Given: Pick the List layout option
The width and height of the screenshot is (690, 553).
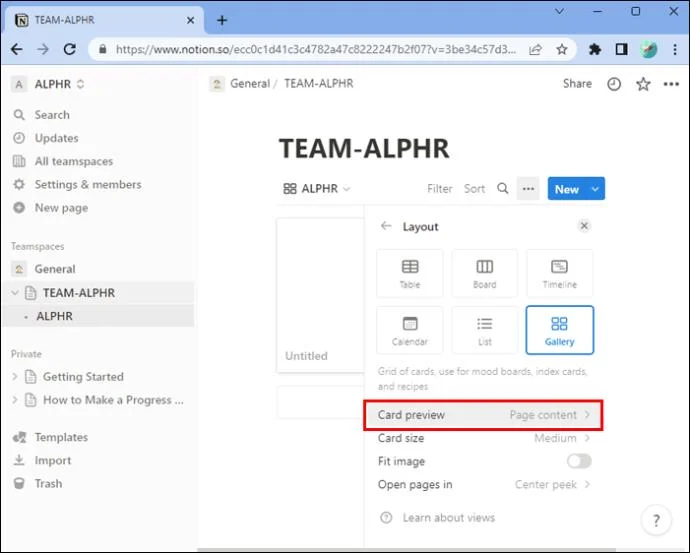Looking at the screenshot, I should click(x=484, y=330).
